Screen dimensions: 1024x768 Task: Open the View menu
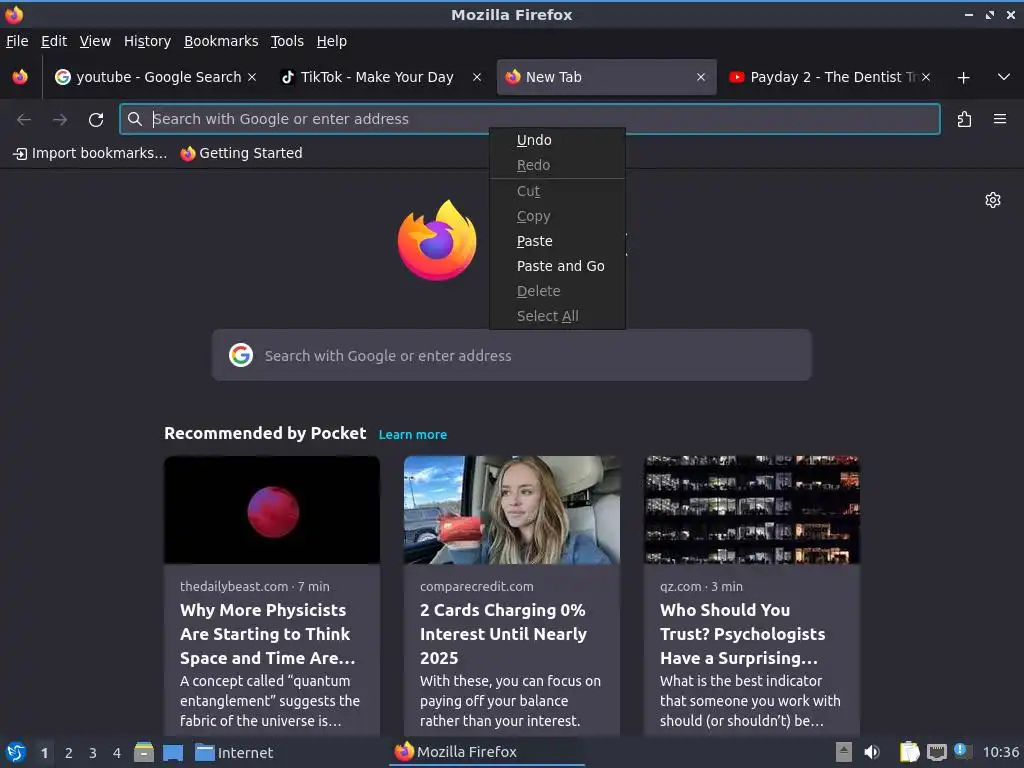95,41
